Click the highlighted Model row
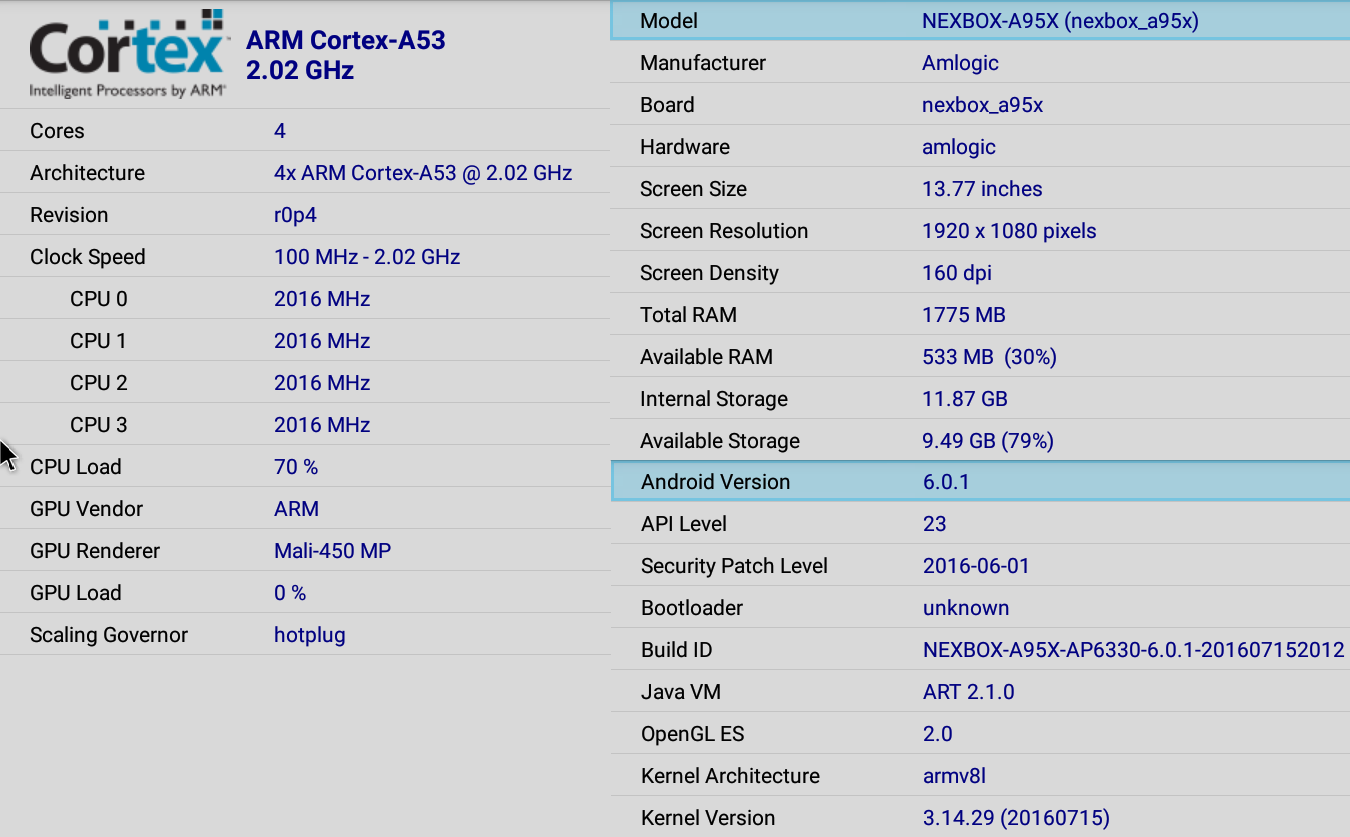Screen dimensions: 1350x837 click(x=980, y=21)
